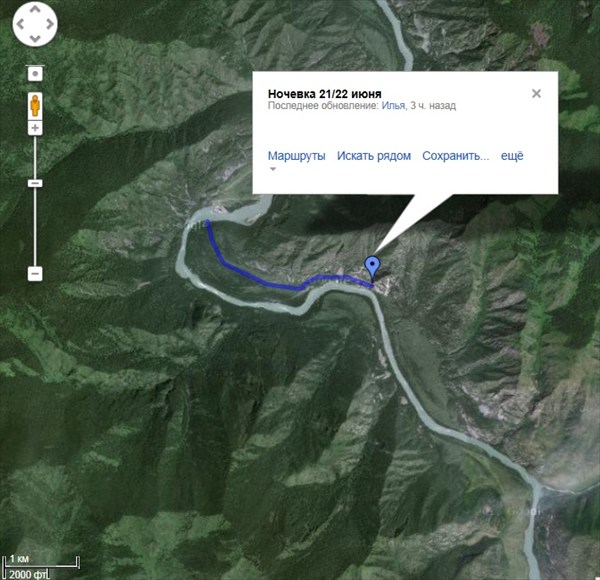Zoom out with the minus button

pyautogui.click(x=35, y=274)
